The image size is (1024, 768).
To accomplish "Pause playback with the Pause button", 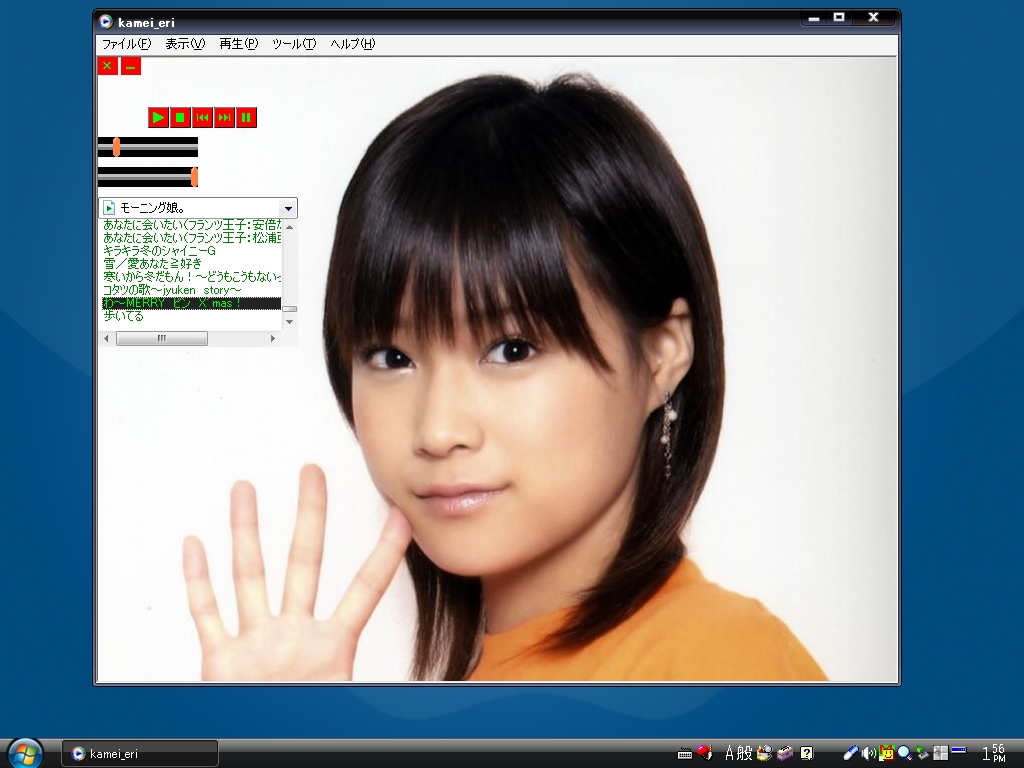I will click(246, 118).
